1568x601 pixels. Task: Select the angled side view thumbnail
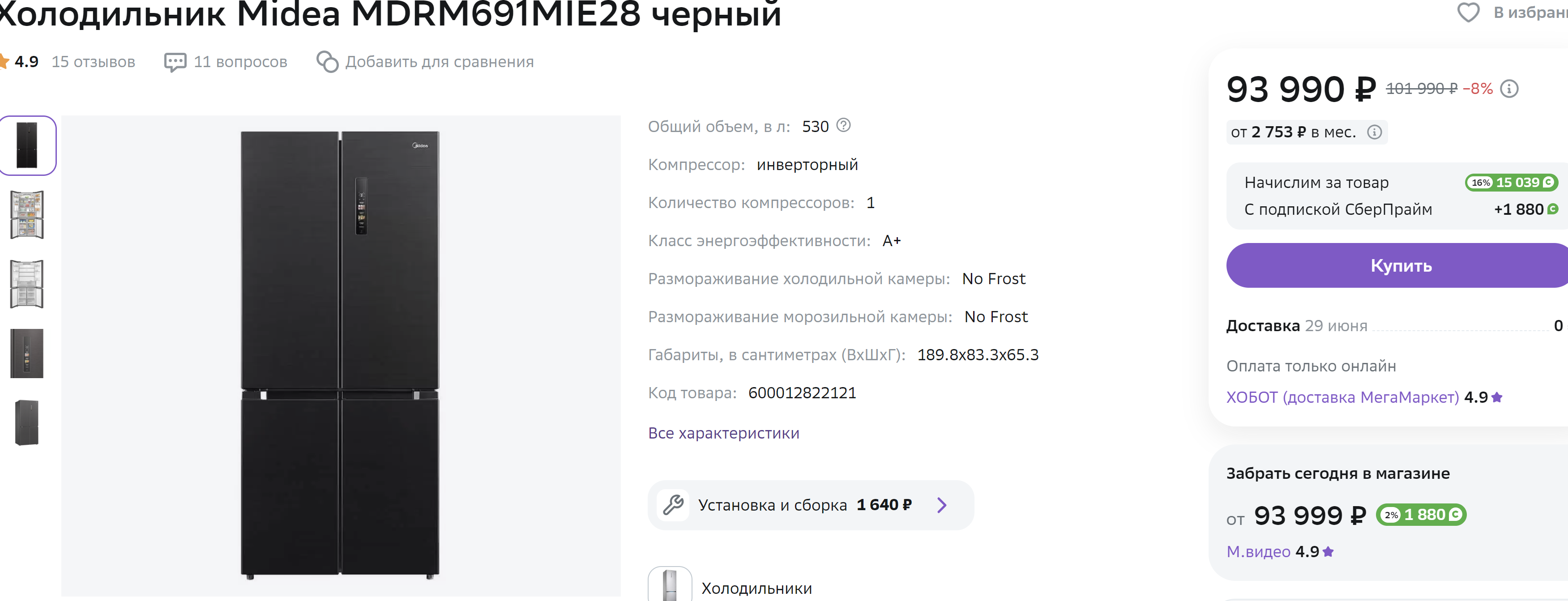27,423
